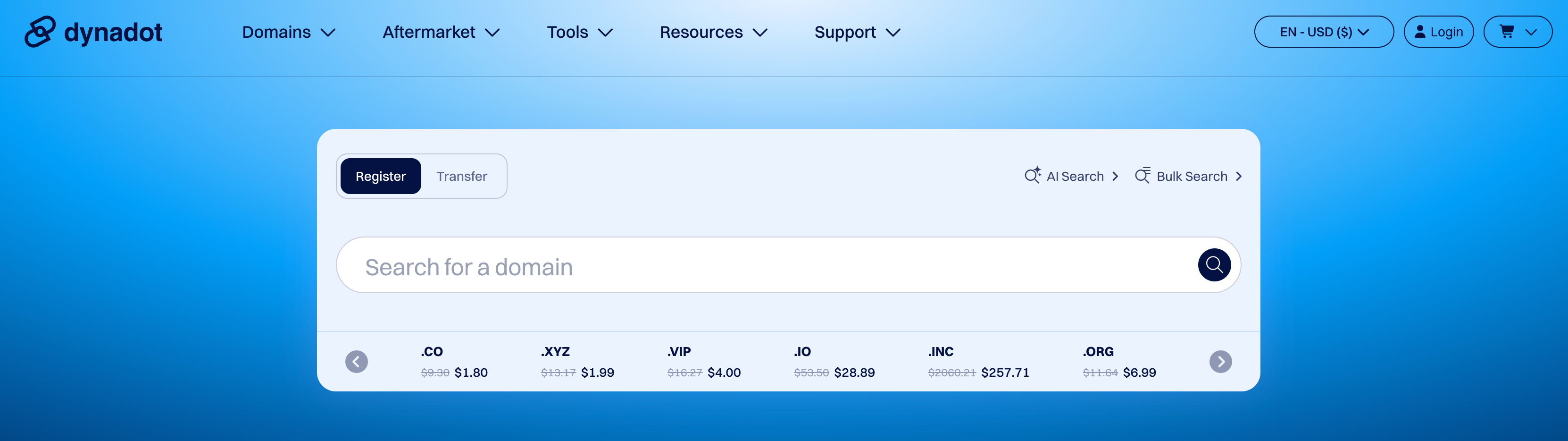Viewport: 1568px width, 441px height.
Task: Expand the Tools menu chevron
Action: 605,33
